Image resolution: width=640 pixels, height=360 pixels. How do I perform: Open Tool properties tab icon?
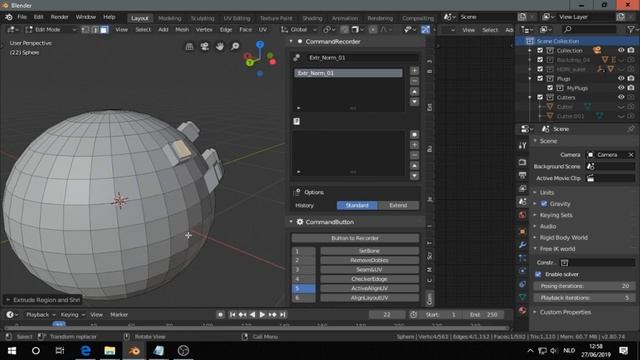[522, 146]
